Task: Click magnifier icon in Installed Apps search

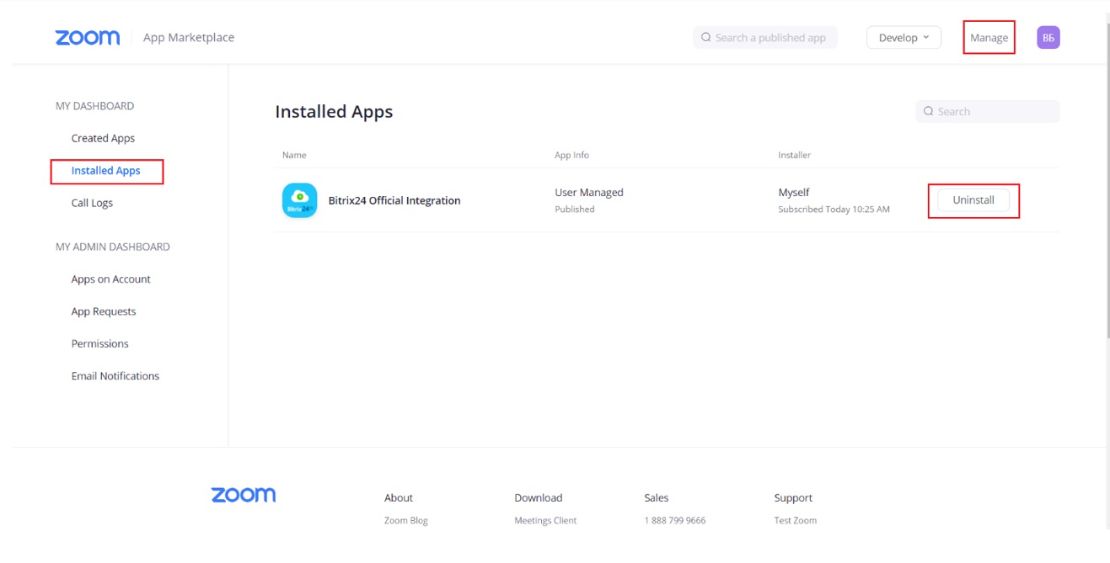Action: 928,111
